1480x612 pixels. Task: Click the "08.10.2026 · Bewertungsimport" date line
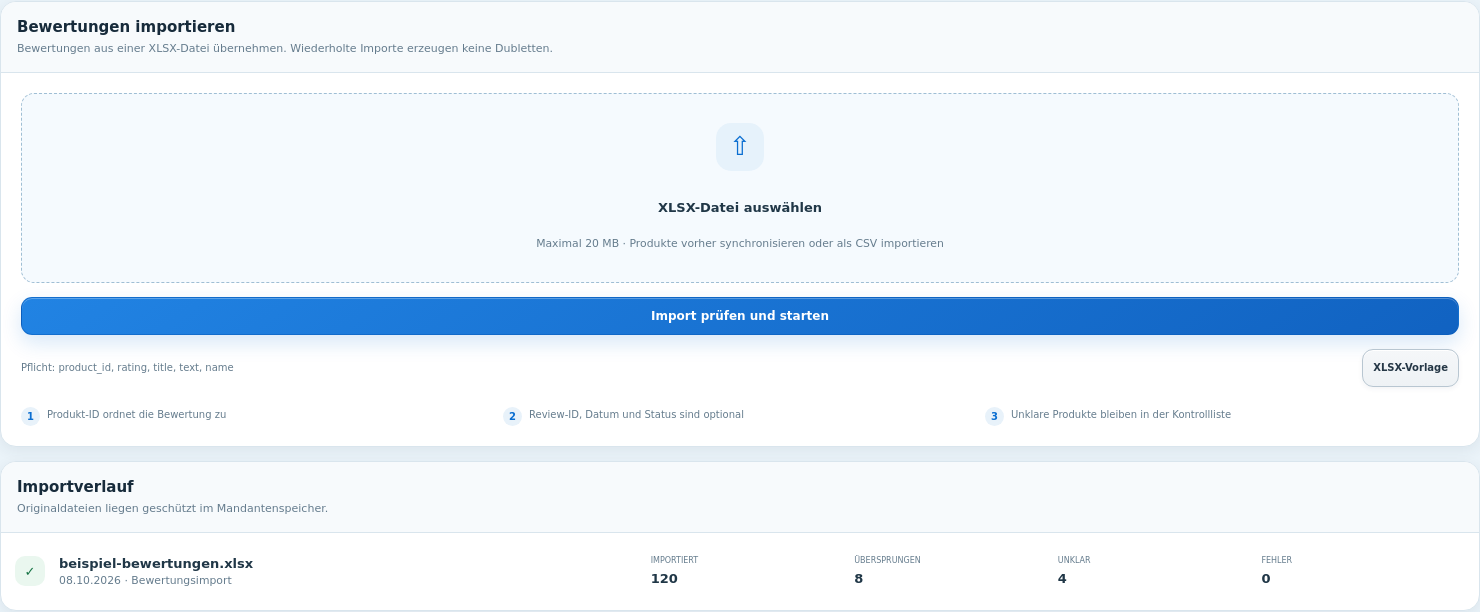point(145,580)
